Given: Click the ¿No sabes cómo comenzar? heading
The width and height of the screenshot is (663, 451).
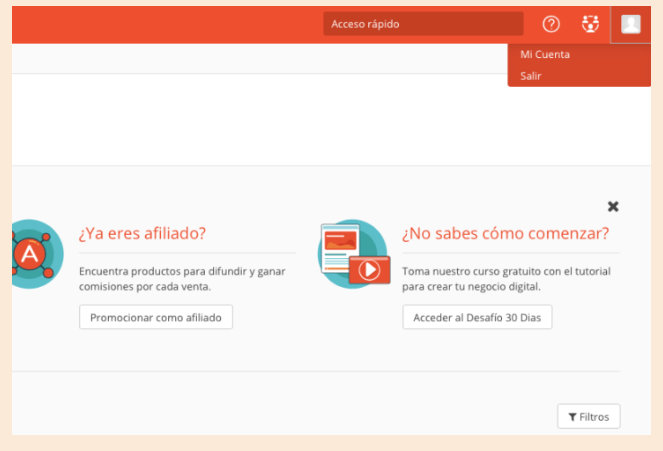Looking at the screenshot, I should coord(505,233).
